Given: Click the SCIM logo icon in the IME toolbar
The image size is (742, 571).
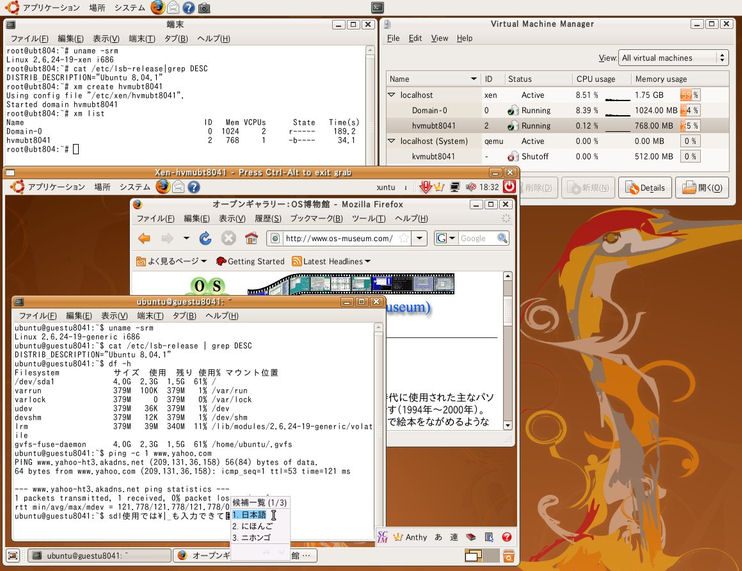Looking at the screenshot, I should point(382,537).
